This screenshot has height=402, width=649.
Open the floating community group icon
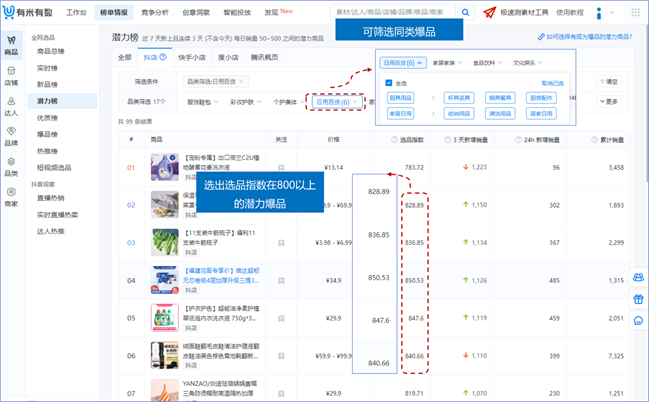coord(639,277)
